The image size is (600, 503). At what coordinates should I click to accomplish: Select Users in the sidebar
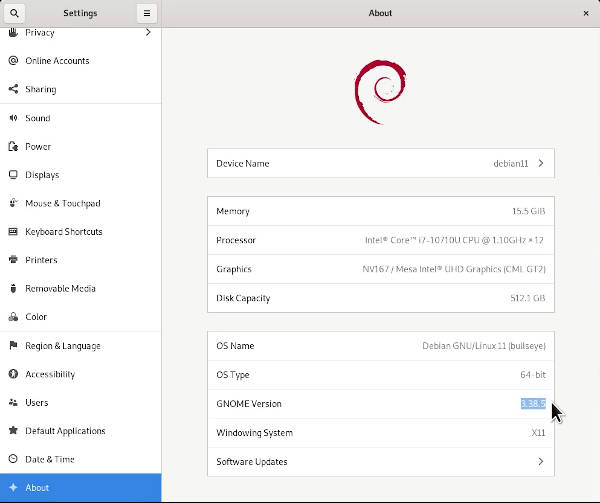(80, 402)
